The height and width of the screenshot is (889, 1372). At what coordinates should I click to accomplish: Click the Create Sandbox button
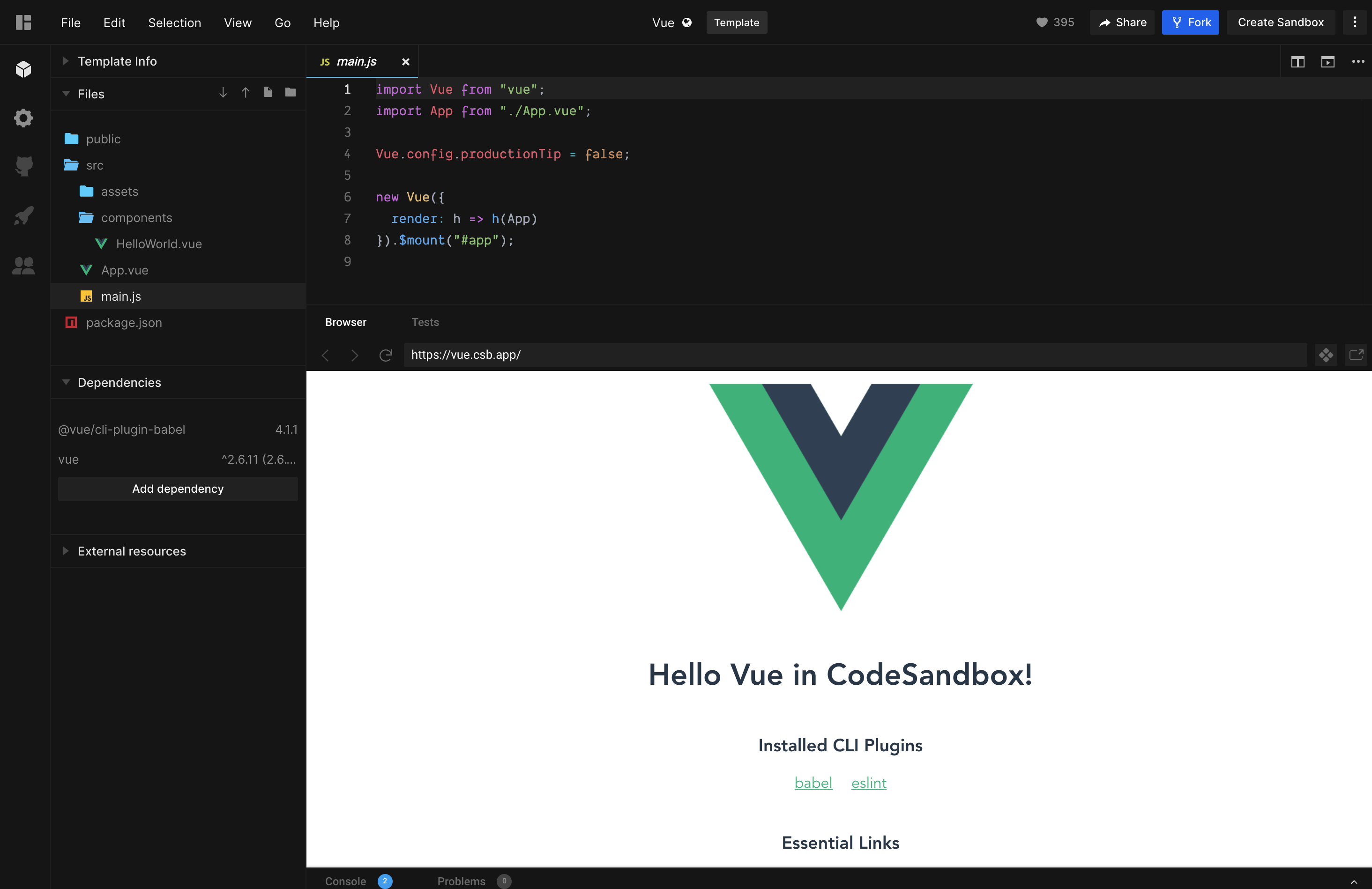pyautogui.click(x=1280, y=22)
